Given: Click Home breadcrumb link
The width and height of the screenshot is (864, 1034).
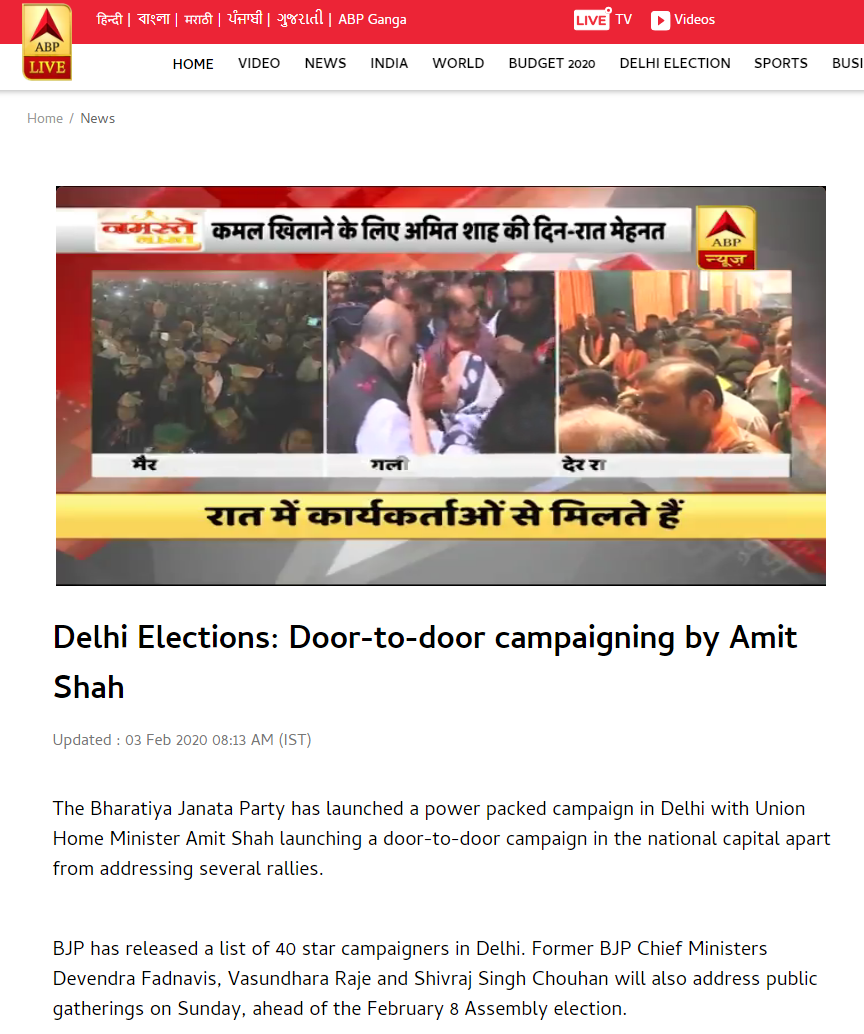Looking at the screenshot, I should (x=45, y=119).
